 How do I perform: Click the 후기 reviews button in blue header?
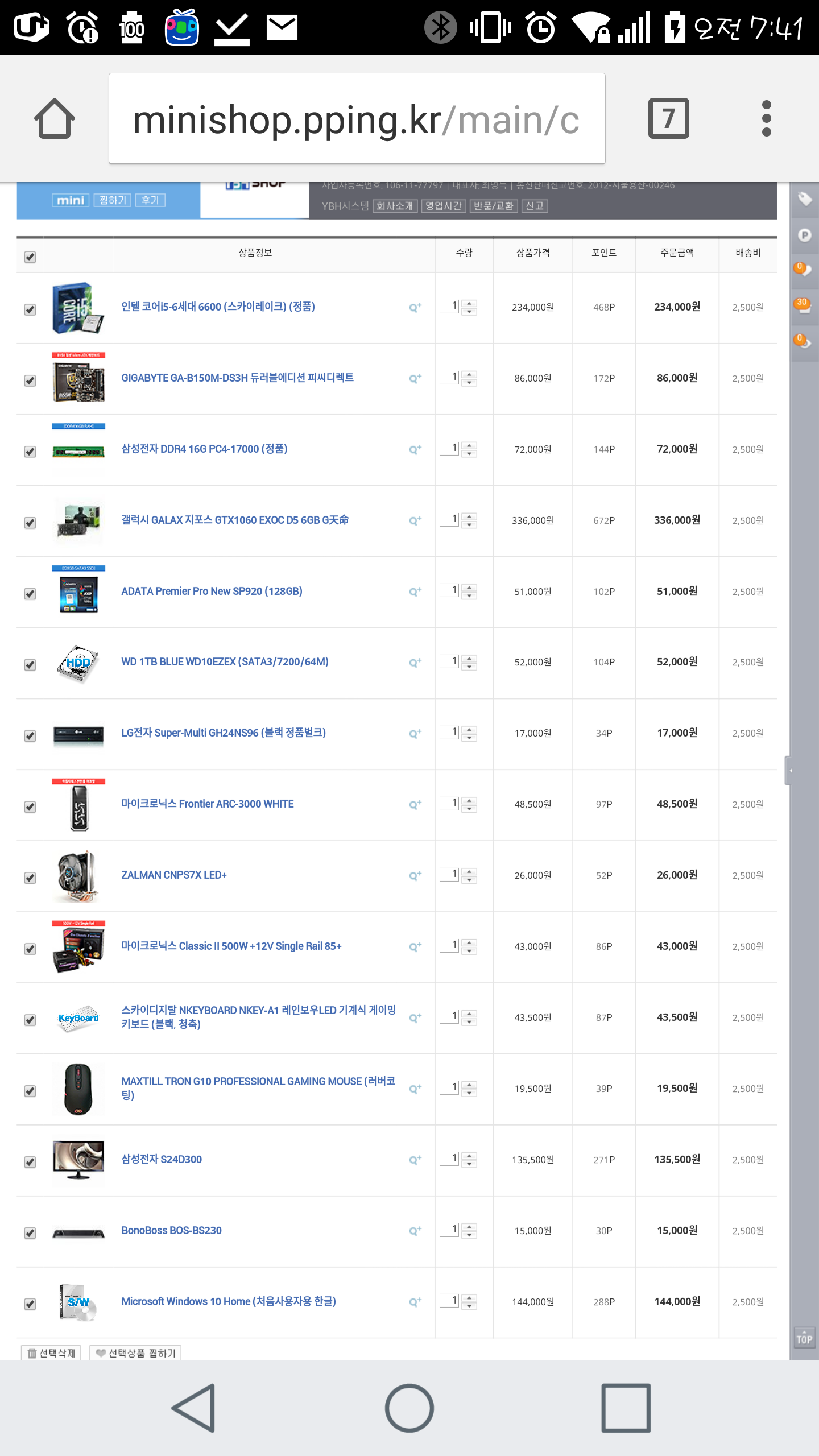point(150,200)
